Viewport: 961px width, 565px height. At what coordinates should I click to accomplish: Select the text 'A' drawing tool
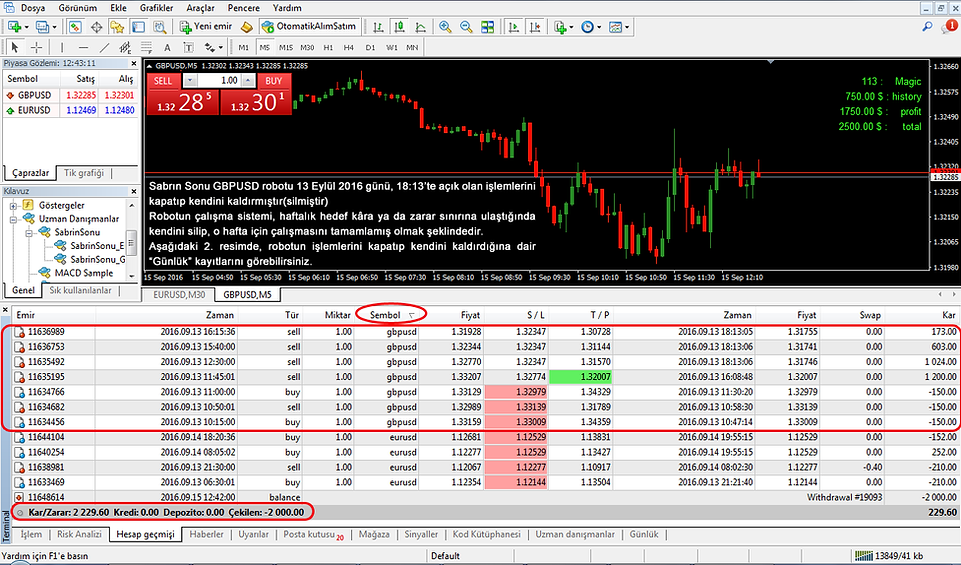coord(167,47)
